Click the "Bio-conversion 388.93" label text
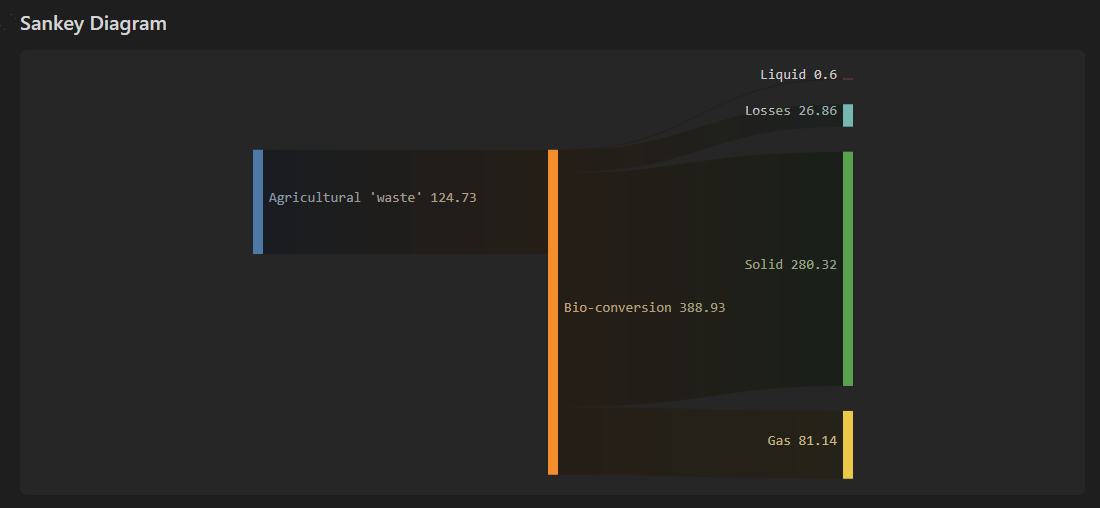This screenshot has width=1100, height=508. pyautogui.click(x=644, y=308)
